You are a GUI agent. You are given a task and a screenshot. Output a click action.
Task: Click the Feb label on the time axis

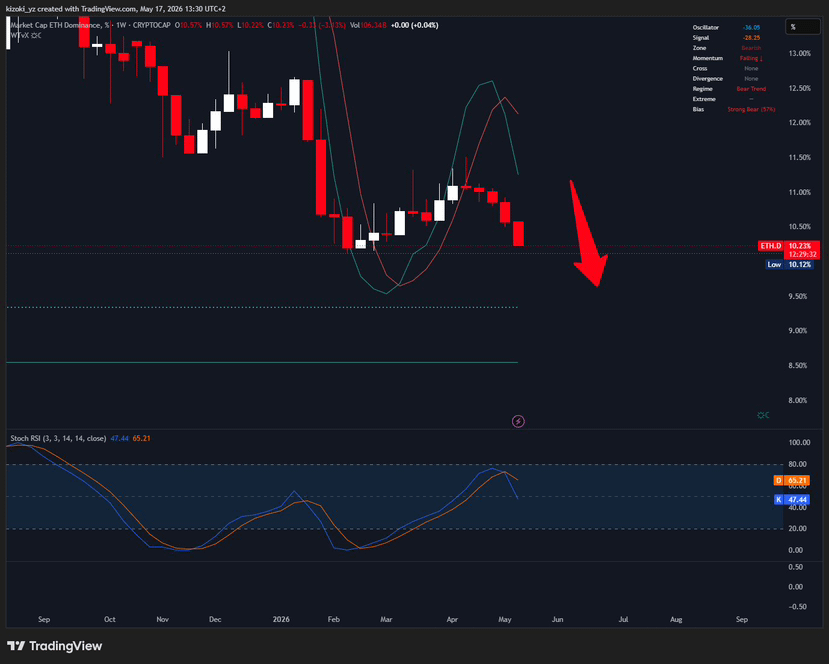(334, 620)
